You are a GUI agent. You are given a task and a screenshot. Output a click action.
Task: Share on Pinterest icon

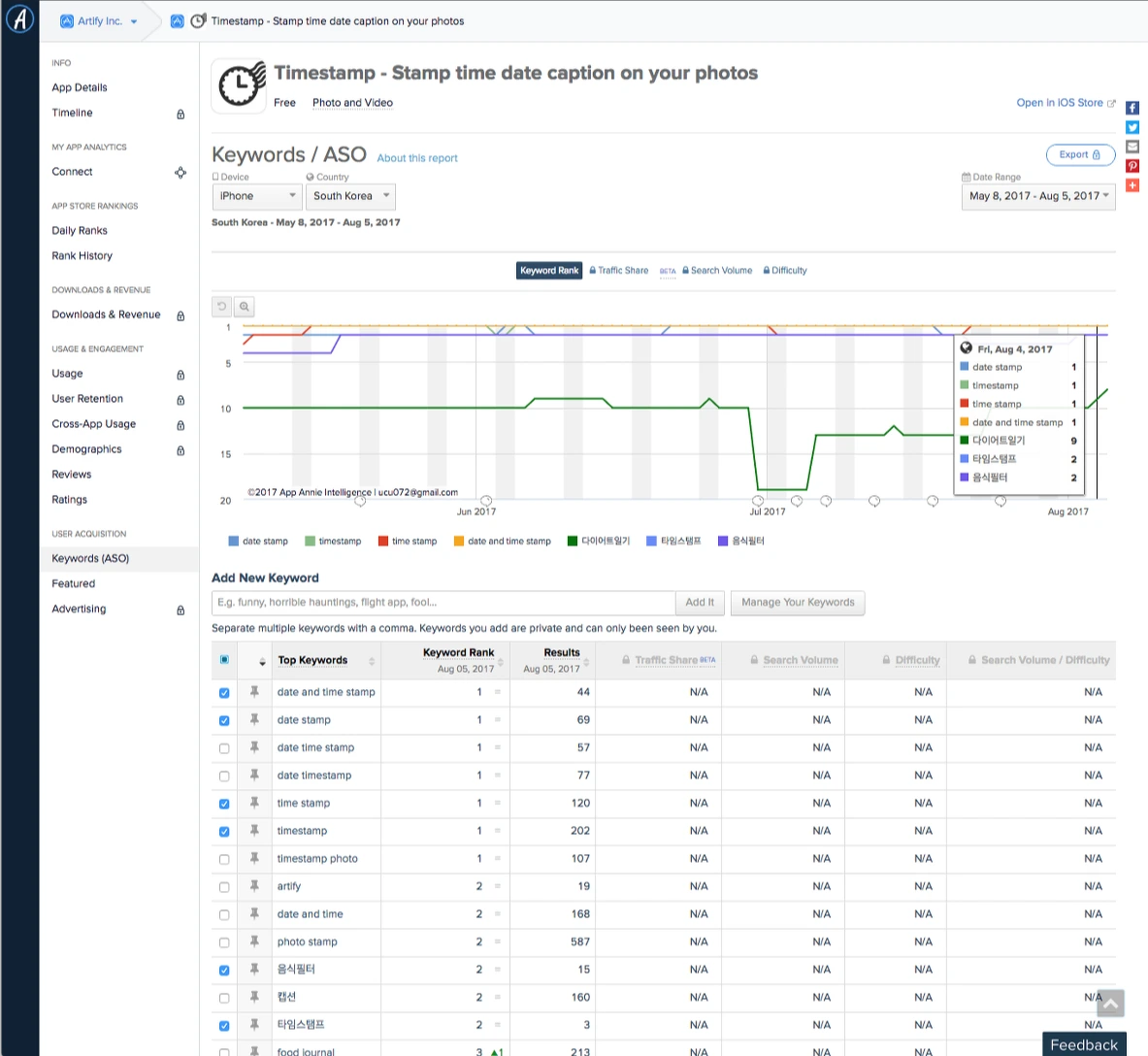coord(1132,166)
